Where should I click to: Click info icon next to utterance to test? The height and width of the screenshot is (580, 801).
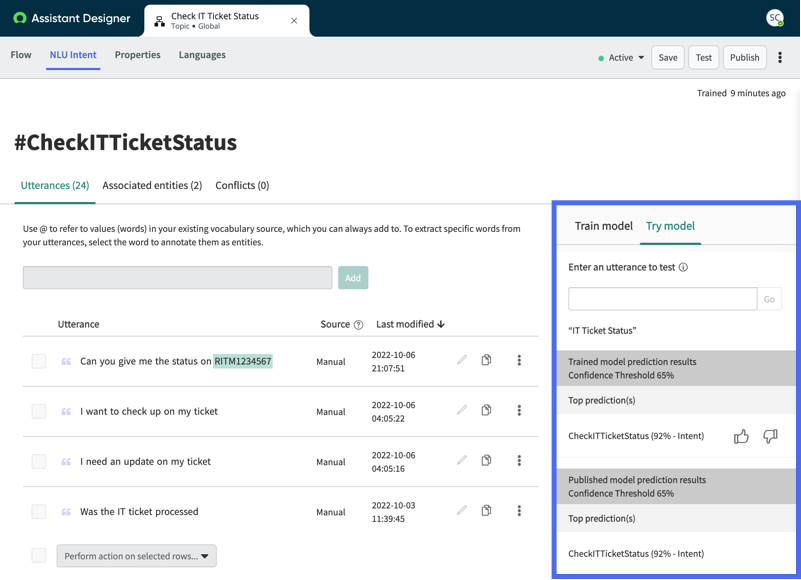pos(683,267)
